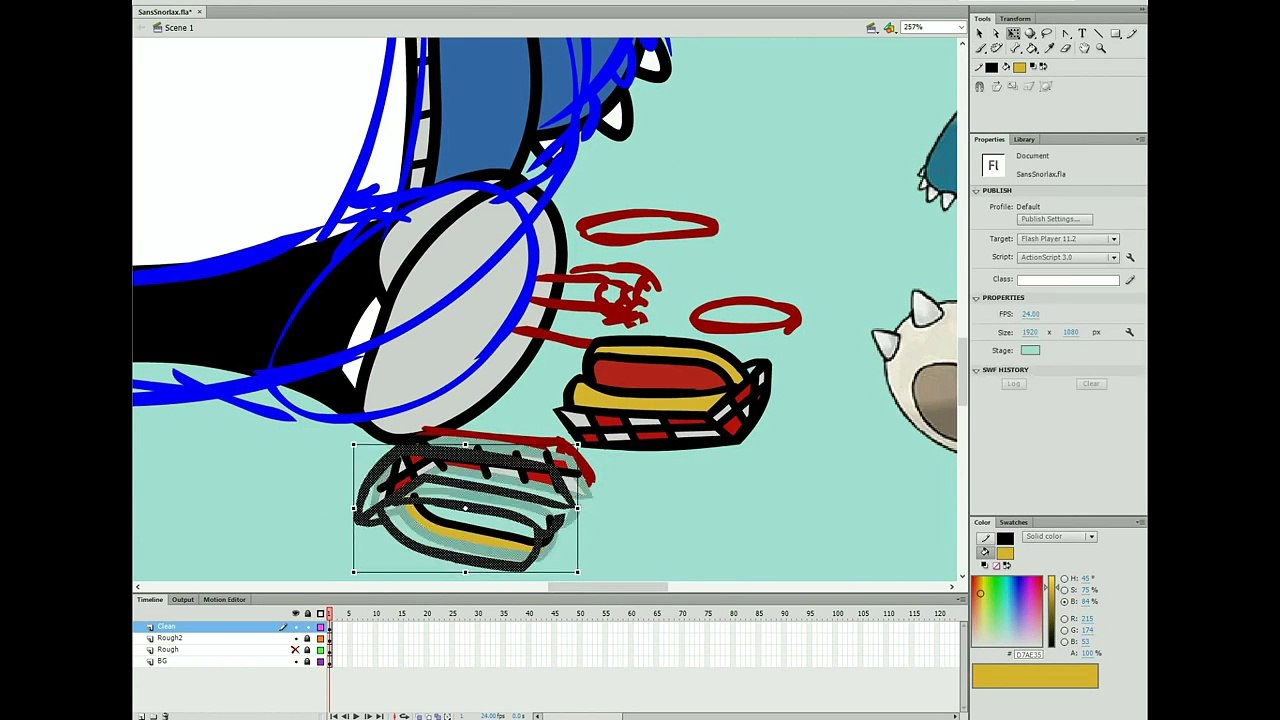Select the Rectangle tool
The width and height of the screenshot is (1280, 720).
click(x=1116, y=33)
